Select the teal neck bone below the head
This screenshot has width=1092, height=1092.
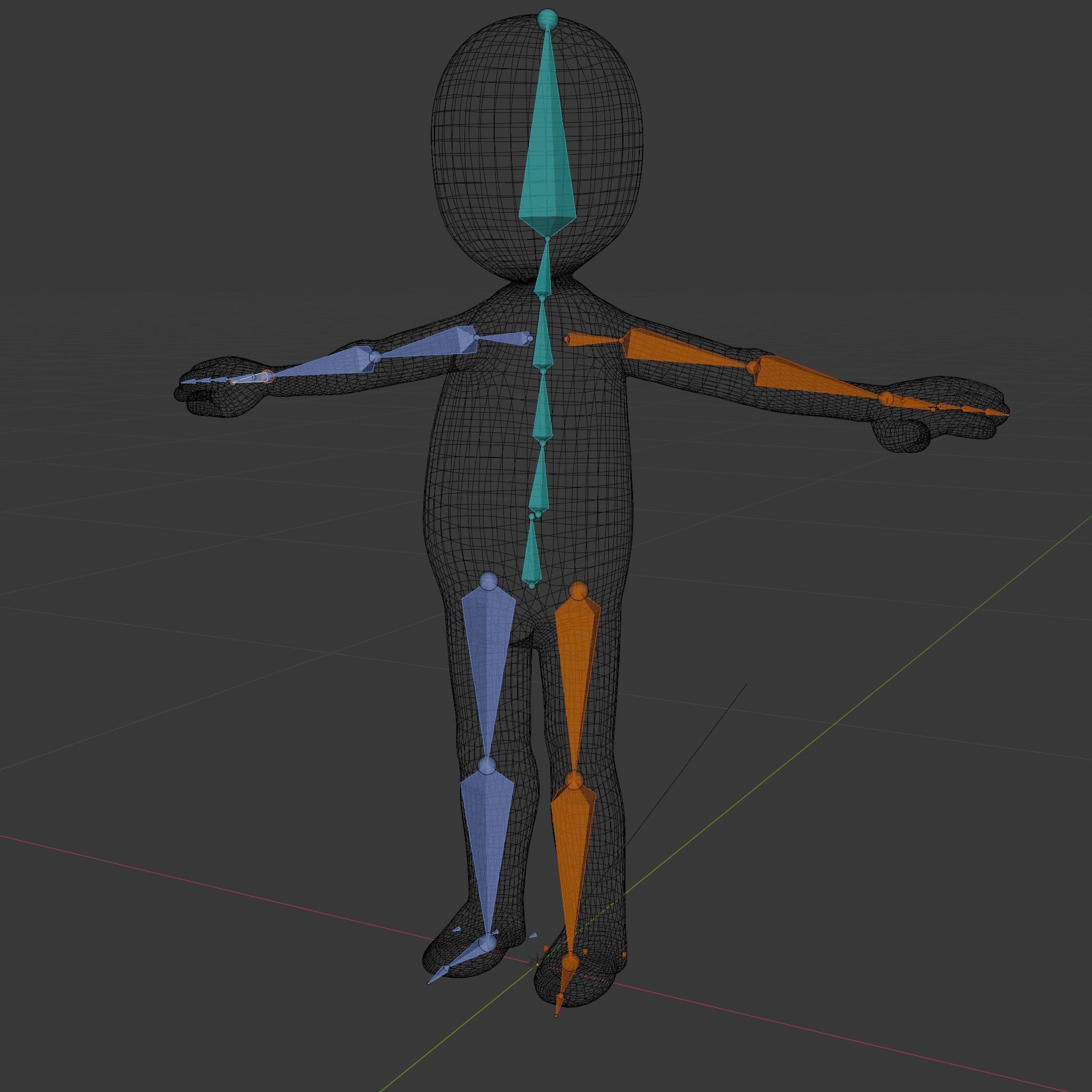pyautogui.click(x=543, y=270)
